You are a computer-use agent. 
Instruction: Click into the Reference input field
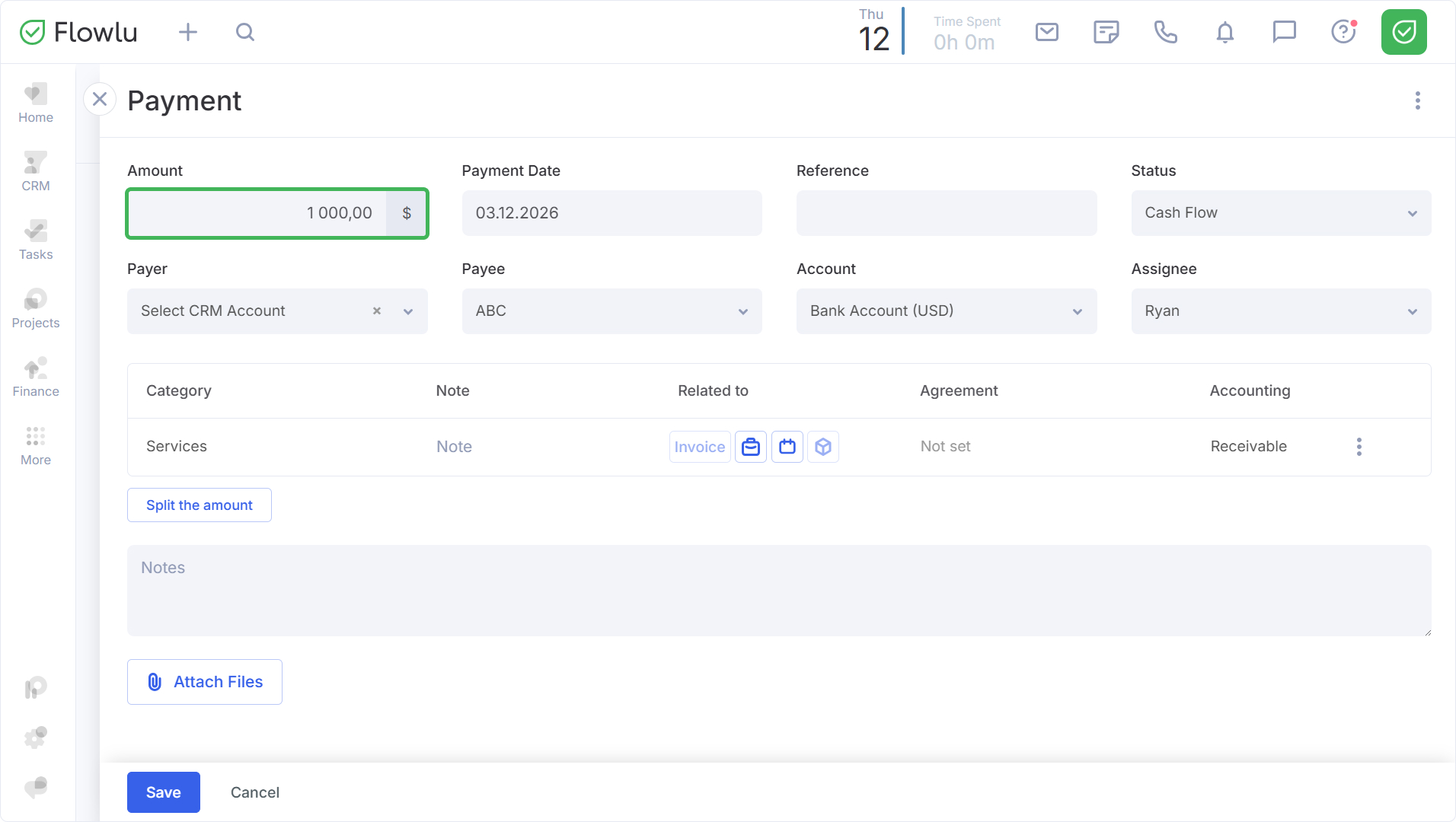click(x=946, y=213)
